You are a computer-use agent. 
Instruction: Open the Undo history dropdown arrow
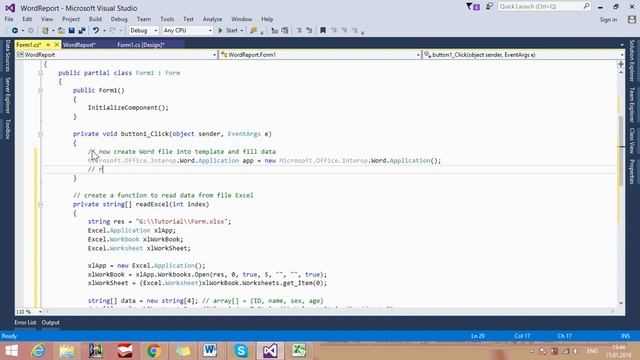pos(104,31)
